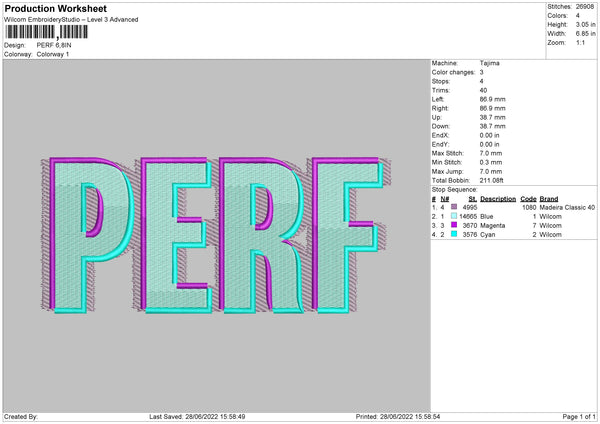The height and width of the screenshot is (424, 600).
Task: Click the Description column header
Action: [497, 198]
